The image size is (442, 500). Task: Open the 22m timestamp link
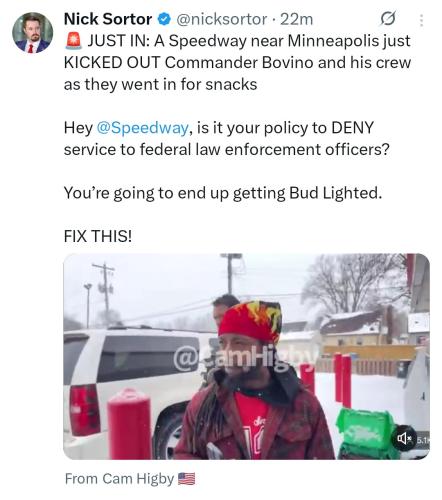(x=297, y=19)
